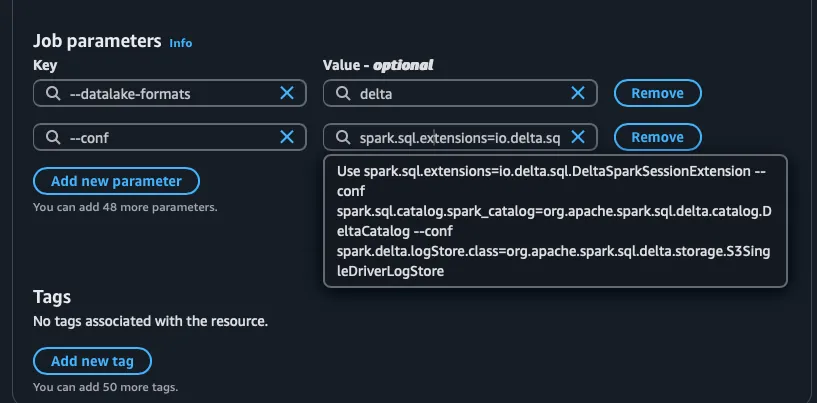Select the suggested DeltaSparkSessionExtension value popup
The width and height of the screenshot is (817, 403).
click(x=555, y=221)
